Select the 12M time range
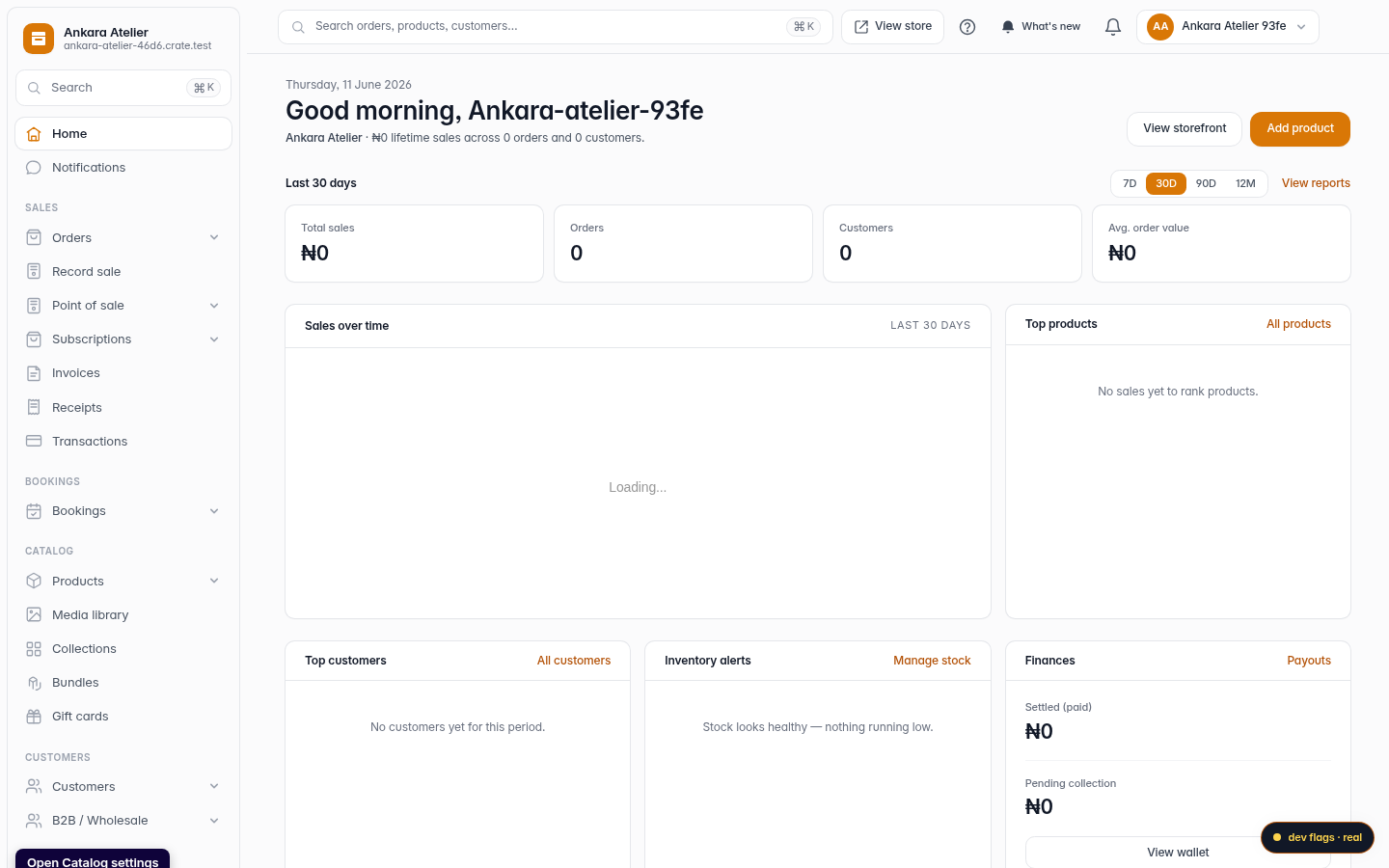Viewport: 1389px width, 868px height. pyautogui.click(x=1245, y=183)
